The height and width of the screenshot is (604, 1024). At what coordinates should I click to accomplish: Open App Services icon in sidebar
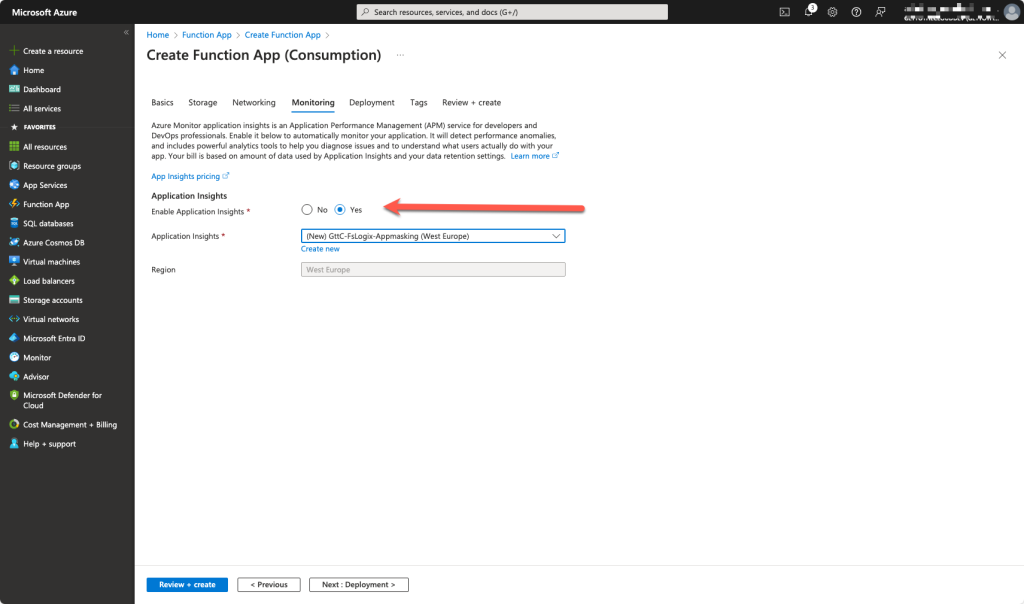pyautogui.click(x=14, y=185)
